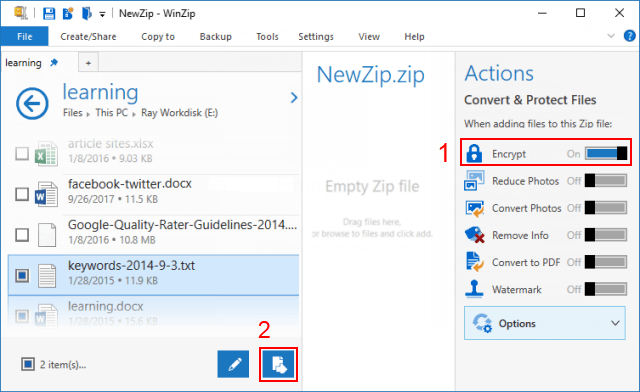This screenshot has width=640, height=392.
Task: Go back with the circled arrow button
Action: (x=32, y=103)
